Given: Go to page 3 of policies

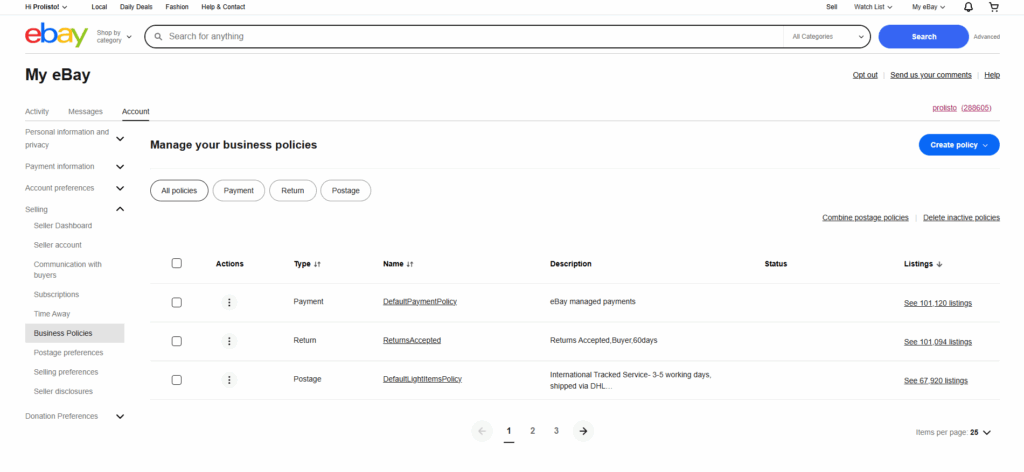Looking at the screenshot, I should pos(556,431).
